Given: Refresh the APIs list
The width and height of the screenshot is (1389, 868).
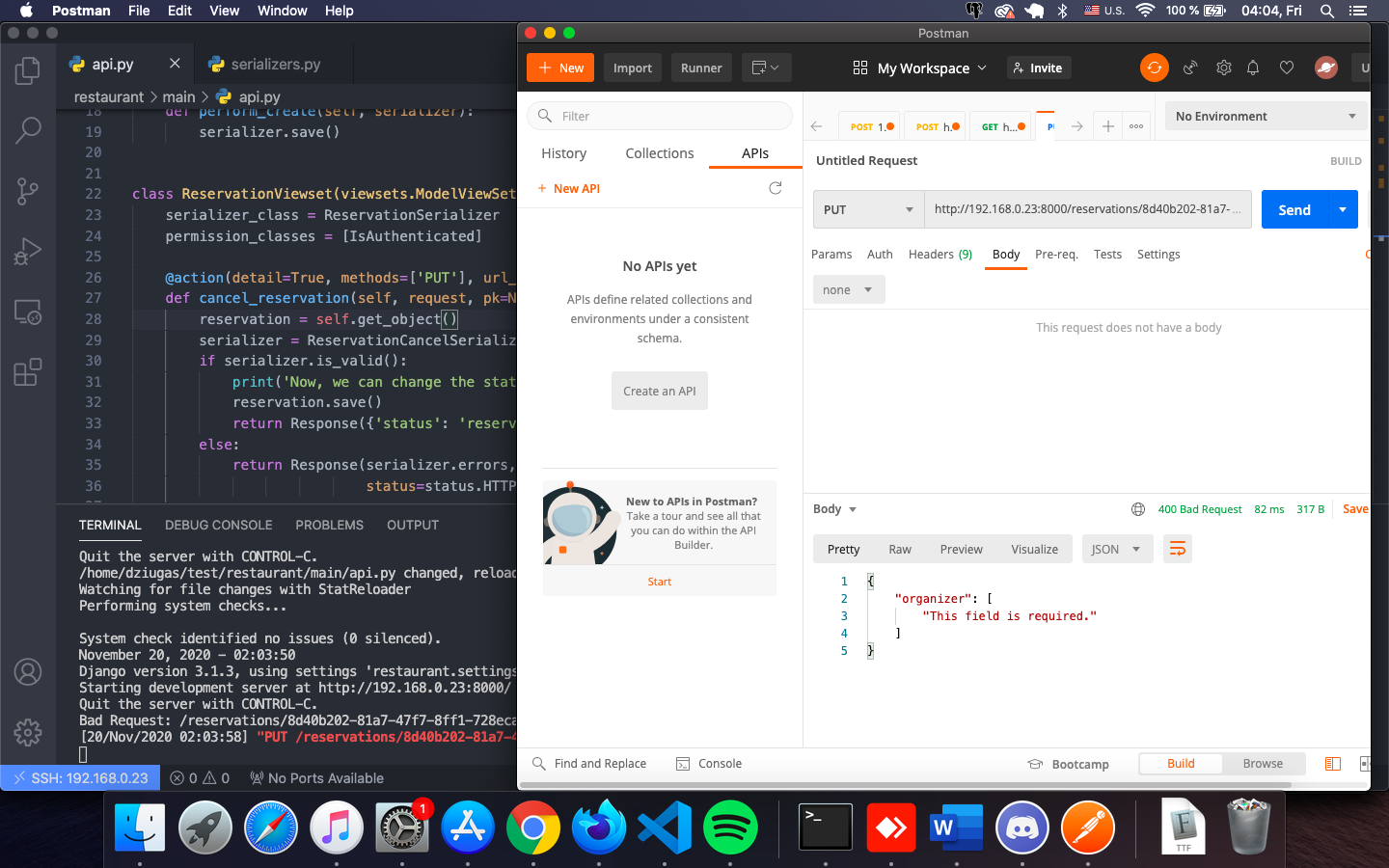Looking at the screenshot, I should pos(775,188).
